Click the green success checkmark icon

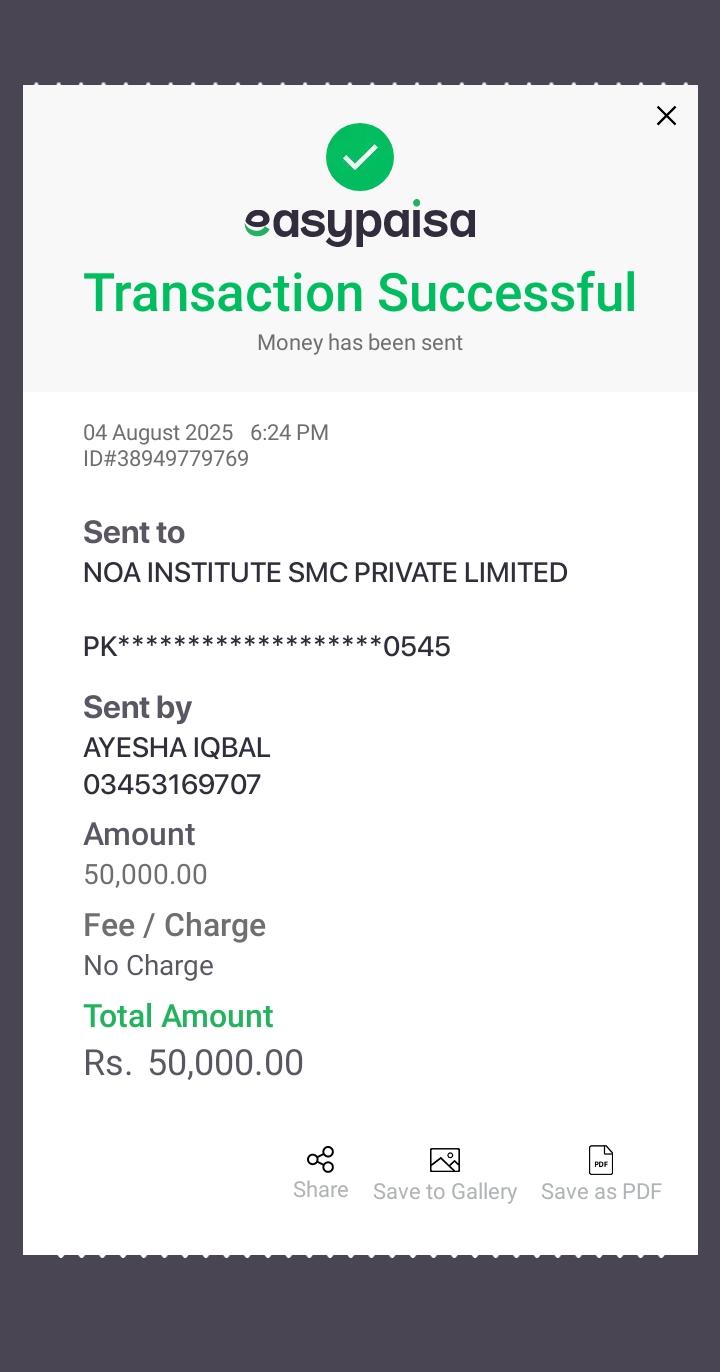pos(360,157)
